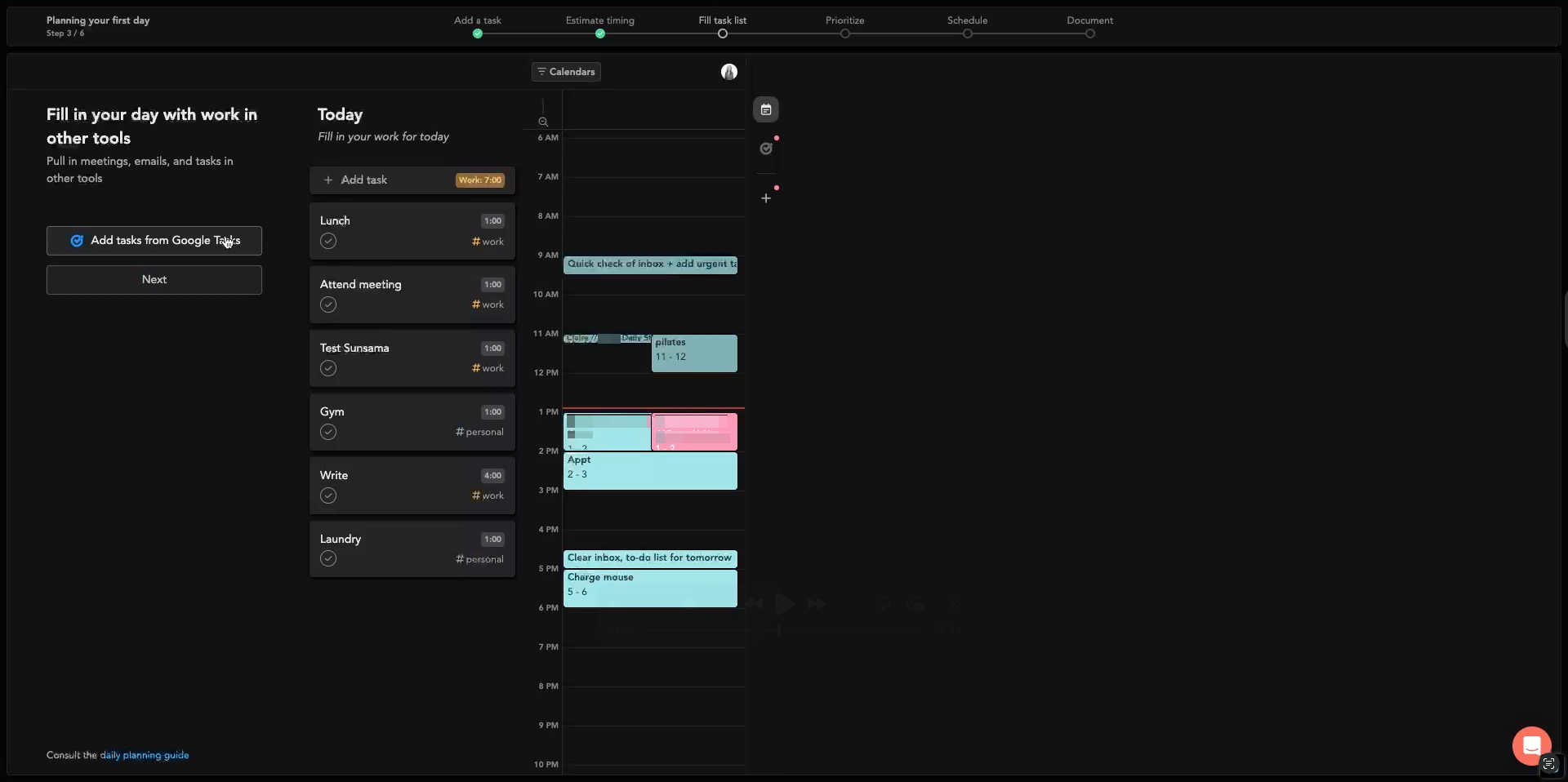This screenshot has width=1568, height=782.
Task: Mark Lunch task as complete
Action: click(328, 241)
